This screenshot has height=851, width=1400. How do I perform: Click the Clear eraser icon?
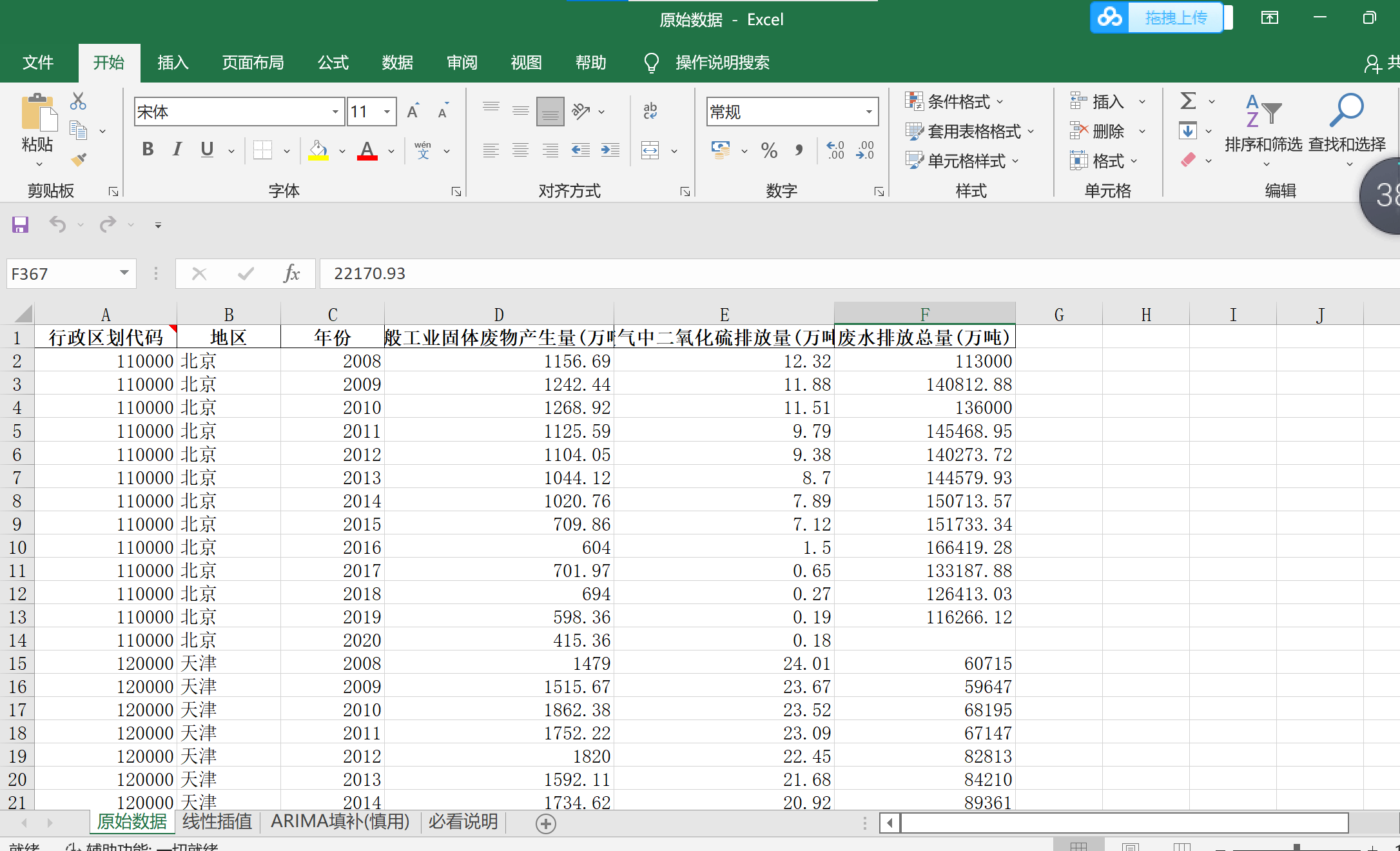tap(1188, 160)
